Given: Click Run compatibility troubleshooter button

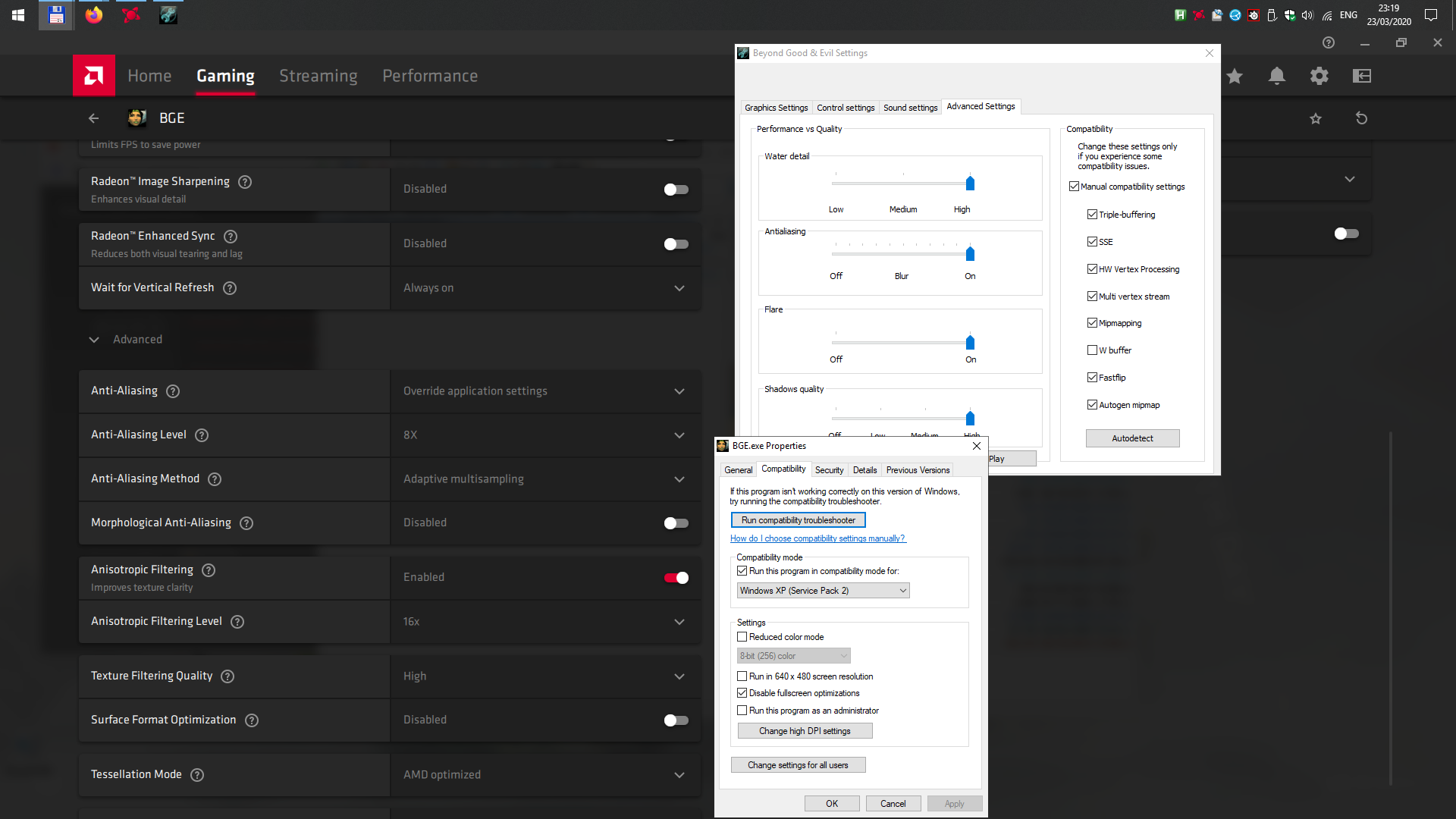Looking at the screenshot, I should click(x=798, y=520).
